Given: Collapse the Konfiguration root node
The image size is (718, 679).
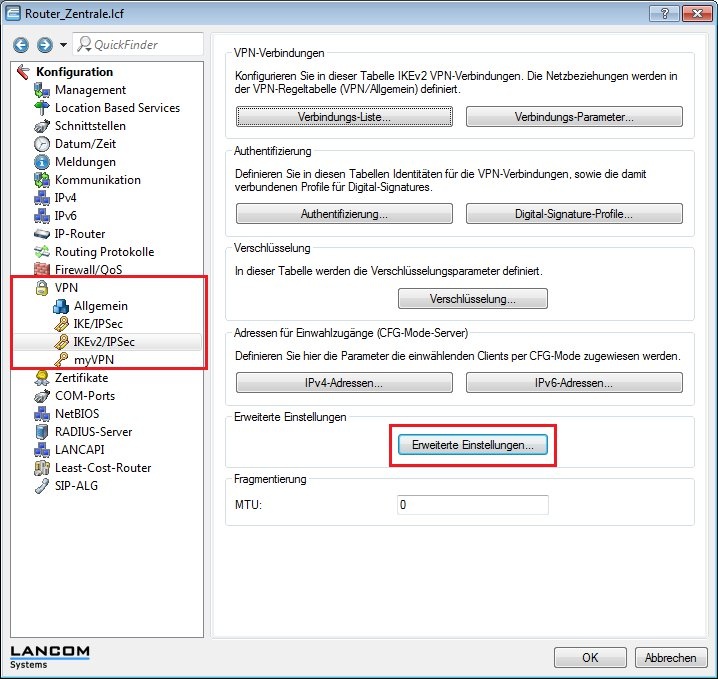Looking at the screenshot, I should 22,72.
